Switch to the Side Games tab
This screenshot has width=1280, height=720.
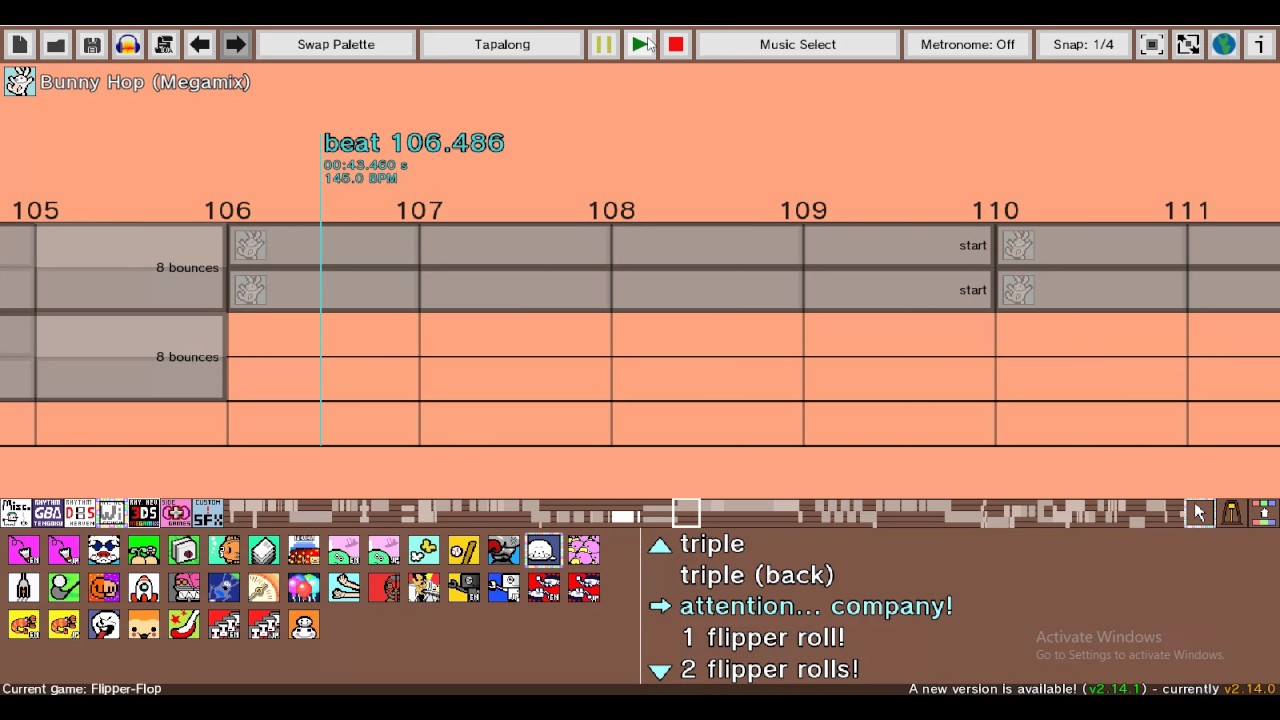(x=176, y=513)
